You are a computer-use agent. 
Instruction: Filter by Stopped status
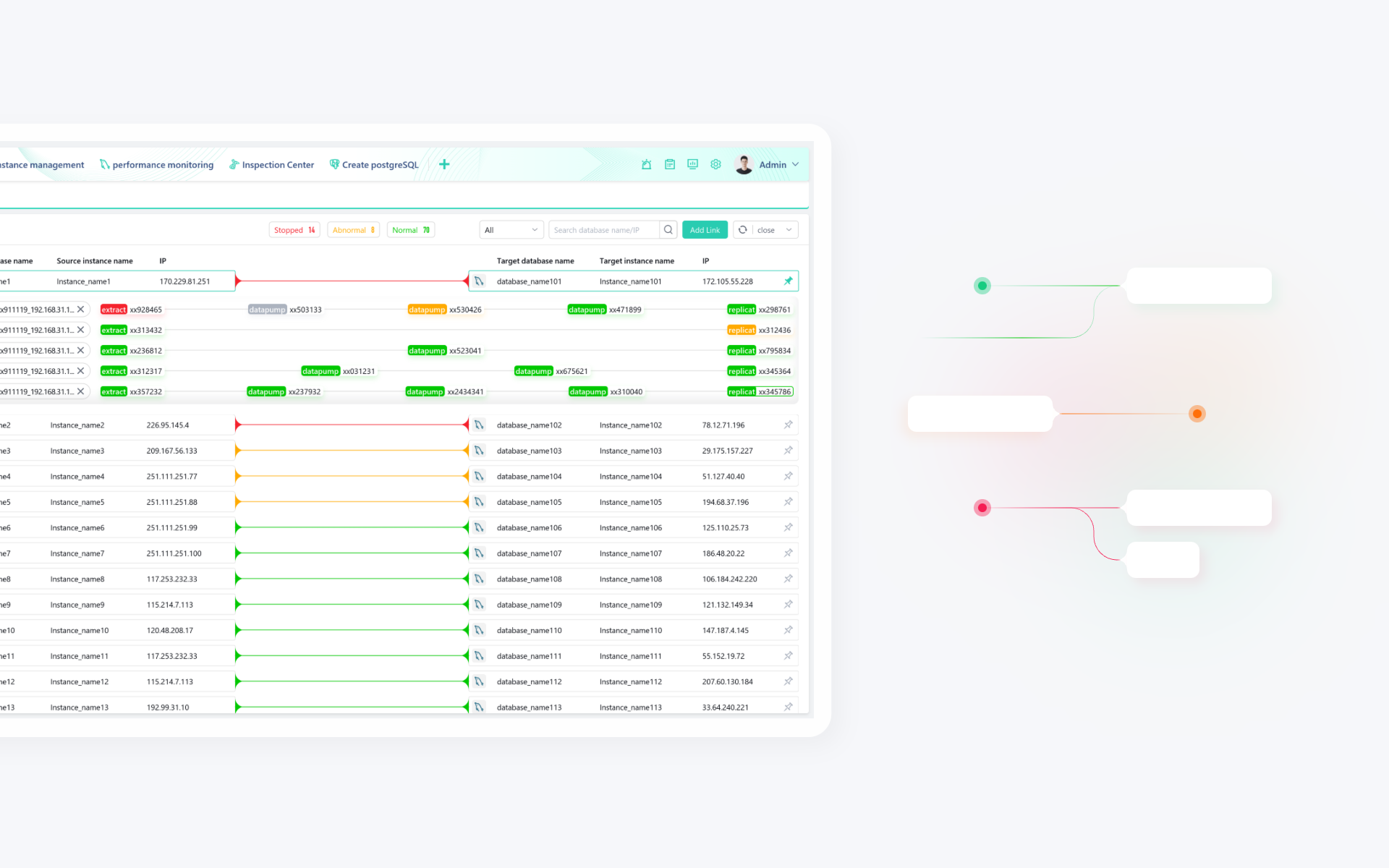click(x=294, y=230)
